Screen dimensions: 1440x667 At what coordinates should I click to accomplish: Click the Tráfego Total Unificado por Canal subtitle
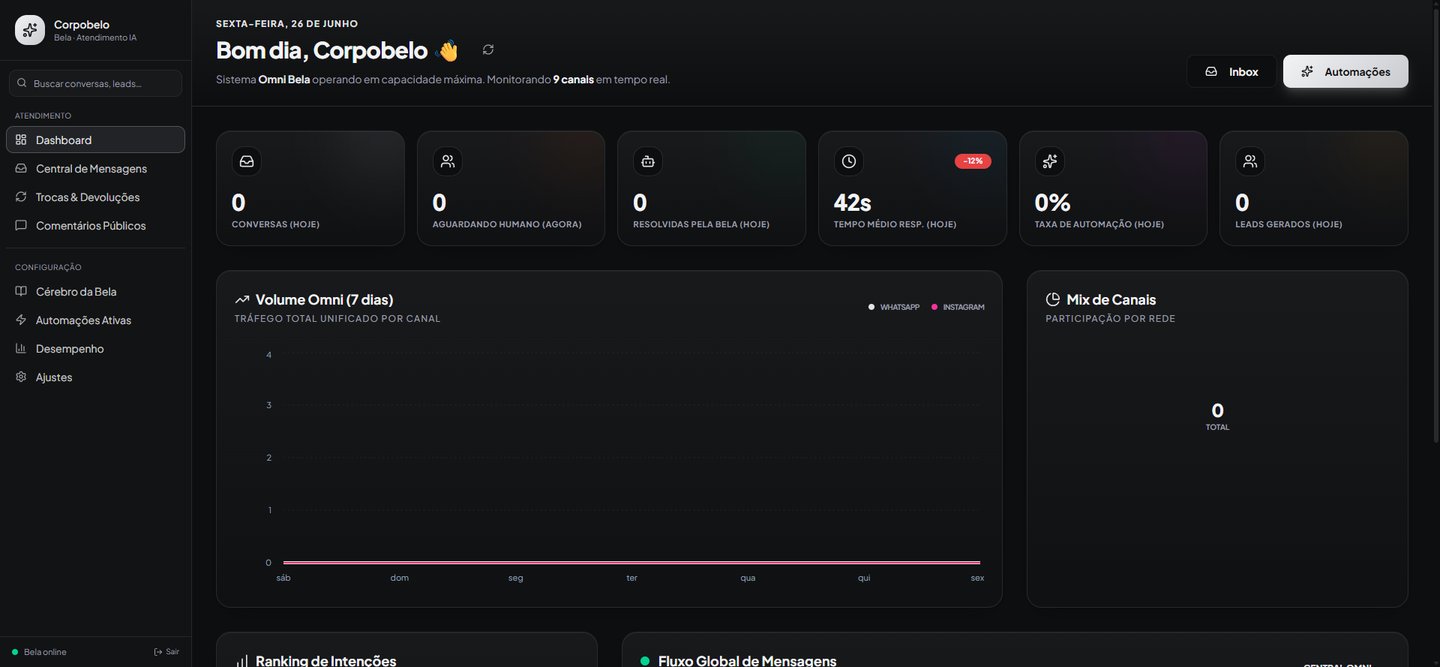point(338,318)
